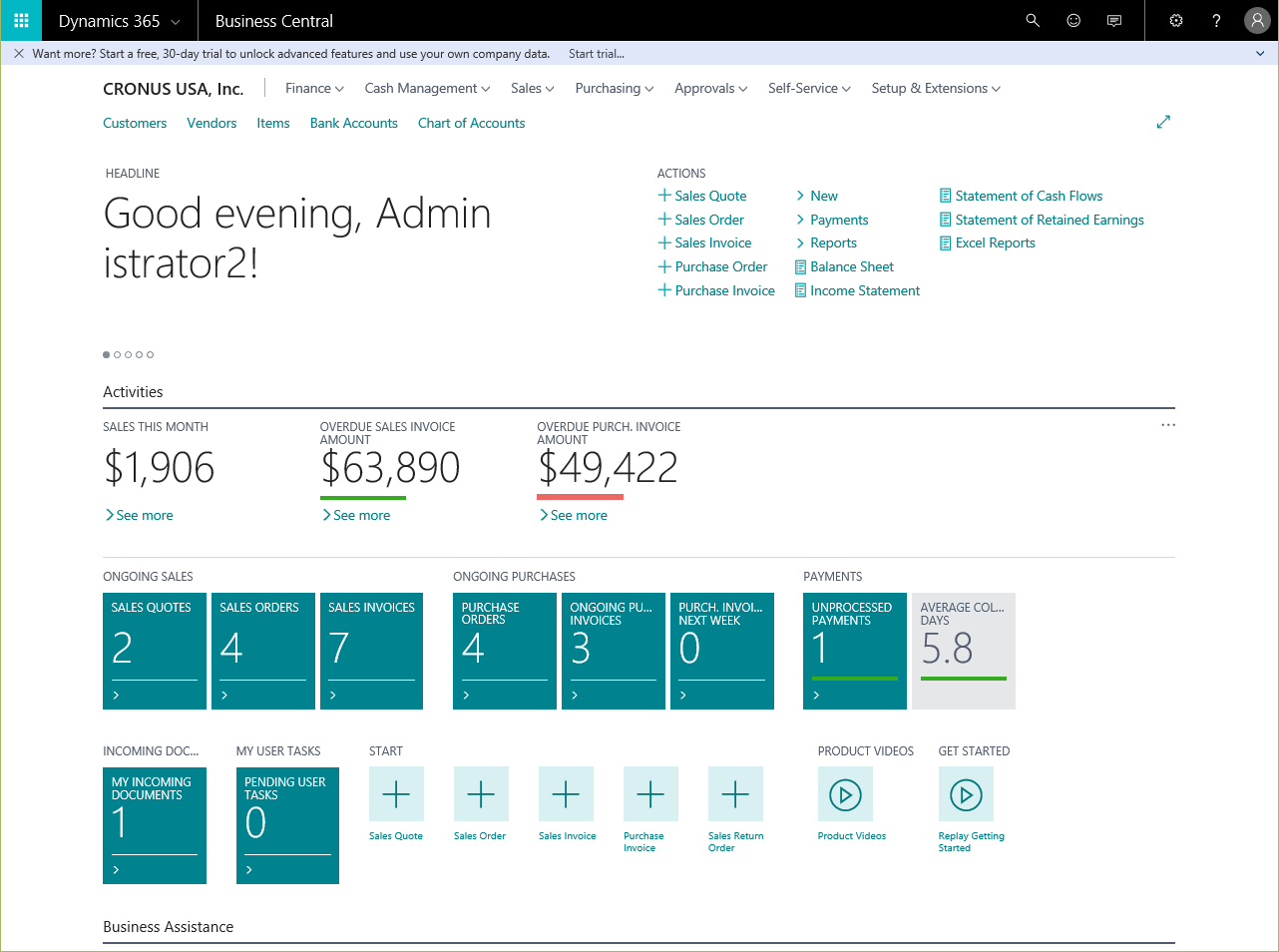
Task: Go to Customers list
Action: (x=135, y=123)
